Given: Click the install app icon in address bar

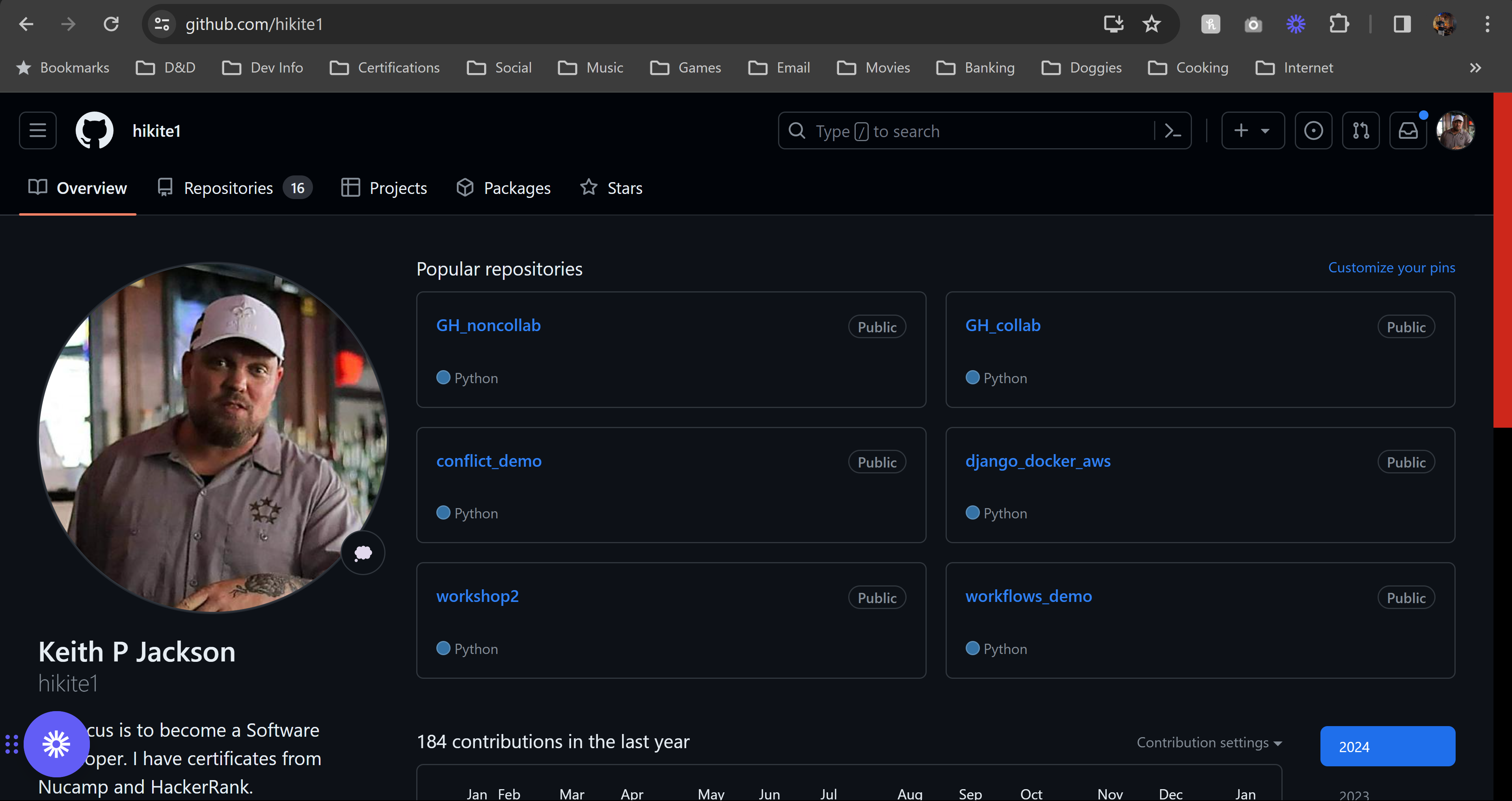Looking at the screenshot, I should [1114, 24].
